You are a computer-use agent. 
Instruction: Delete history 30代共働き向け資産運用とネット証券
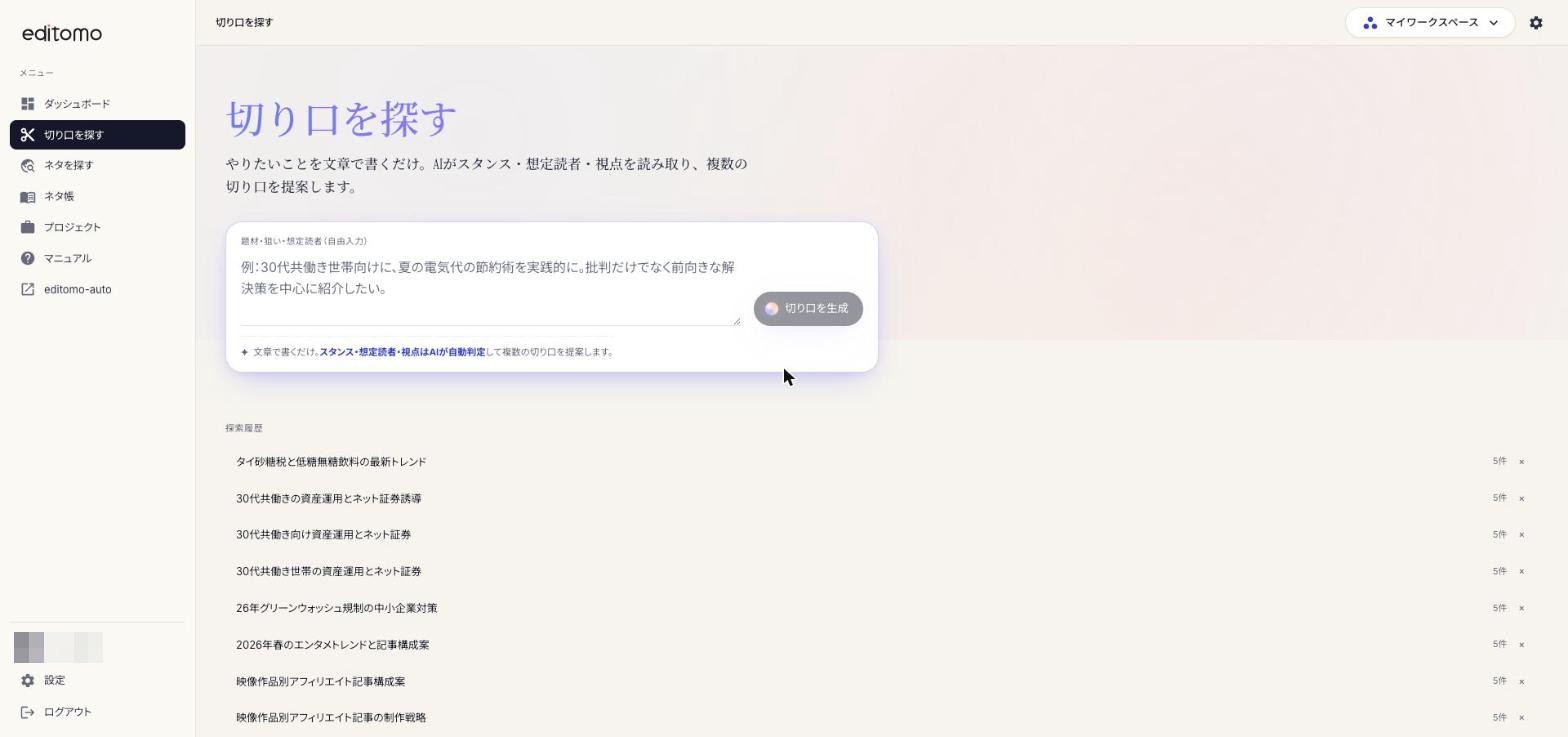1521,535
